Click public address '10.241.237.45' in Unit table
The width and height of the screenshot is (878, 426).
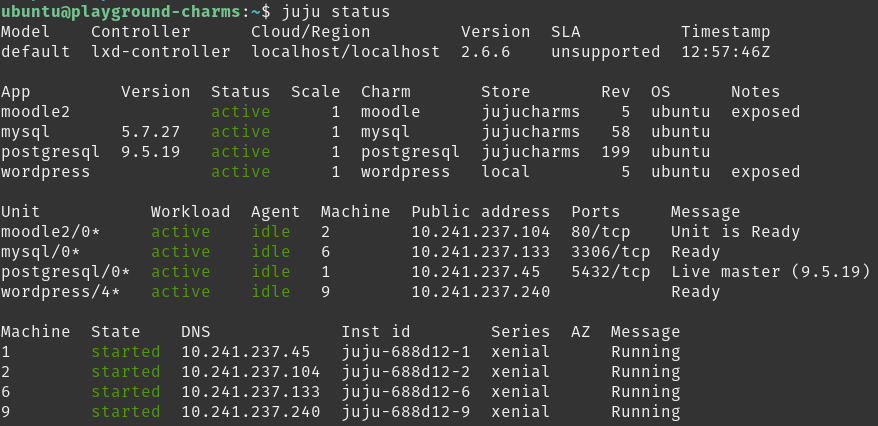(x=476, y=272)
